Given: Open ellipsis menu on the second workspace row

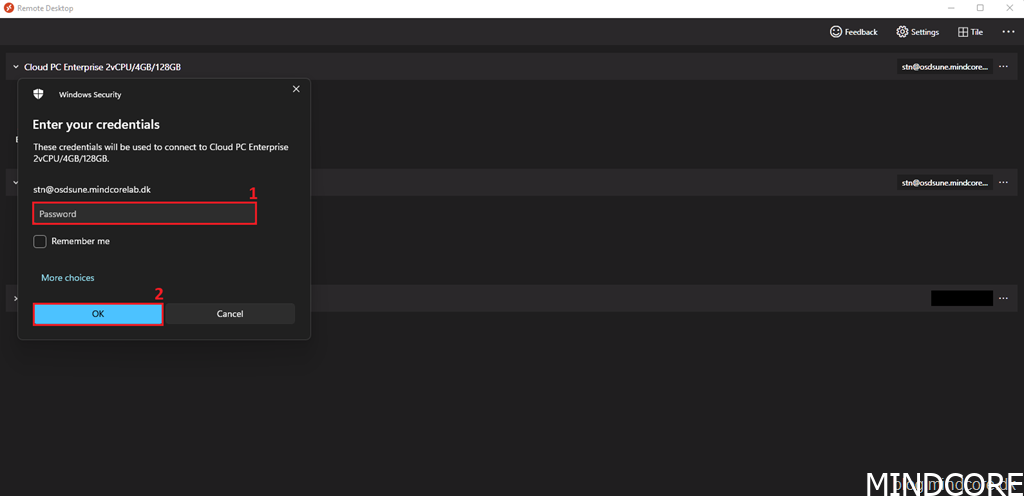Looking at the screenshot, I should pyautogui.click(x=1004, y=183).
